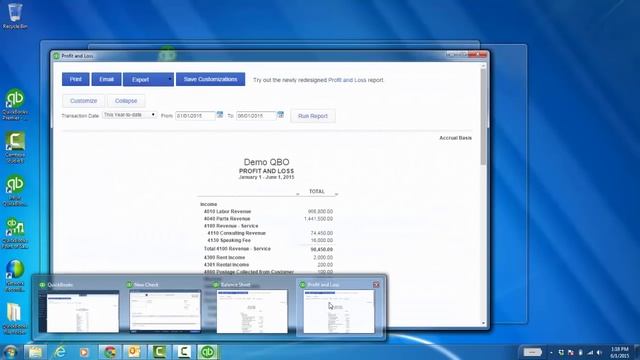Click the 4300 Rent Income row
This screenshot has width=640, height=360.
[268, 258]
